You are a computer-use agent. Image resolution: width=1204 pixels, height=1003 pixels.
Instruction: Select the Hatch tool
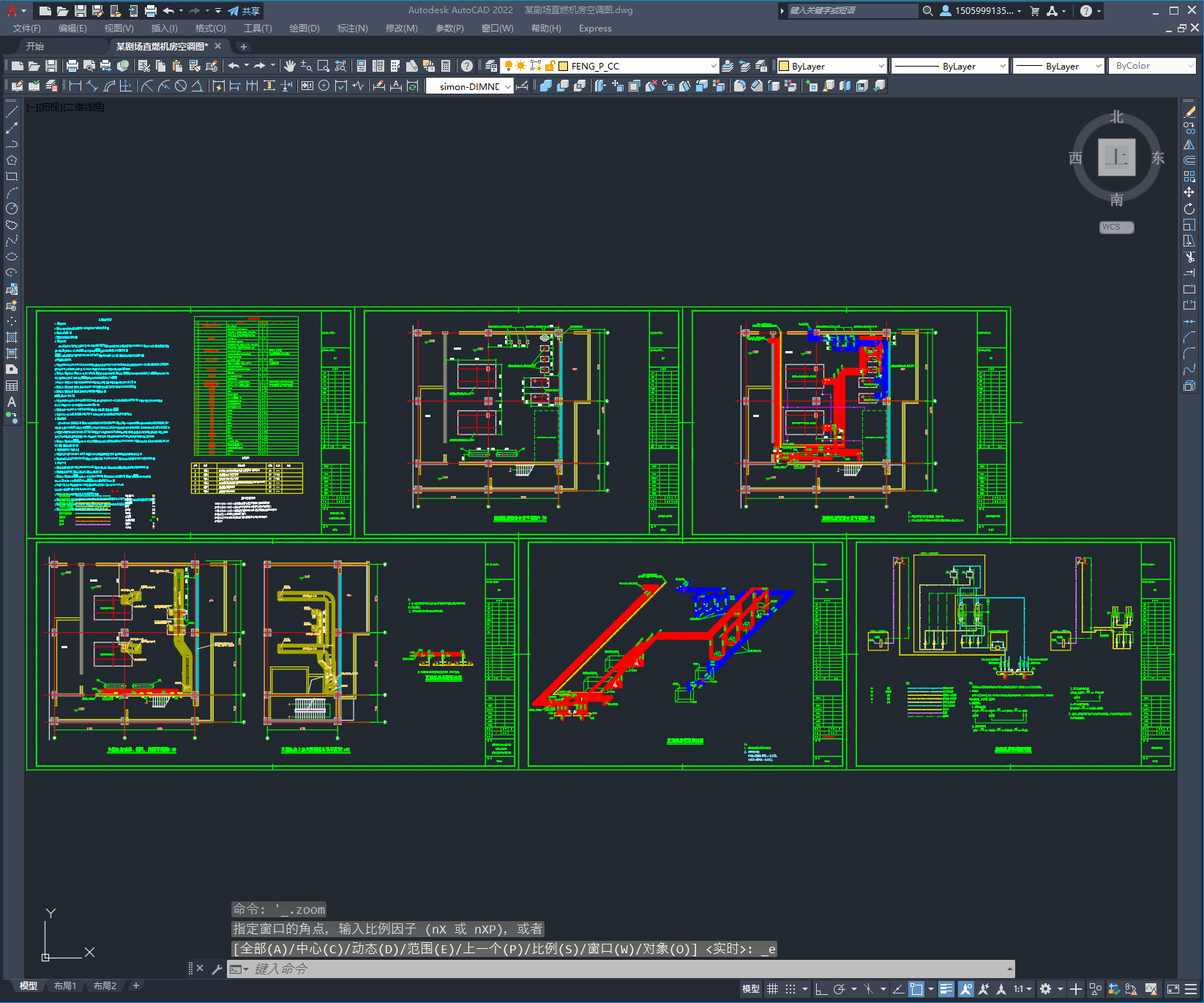[x=12, y=337]
